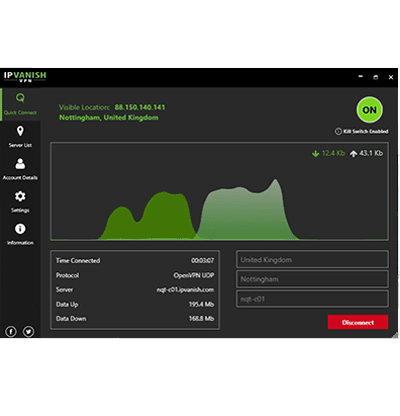Viewport: 400px width, 416px height.
Task: Click the Facebook icon
Action: coord(11,332)
